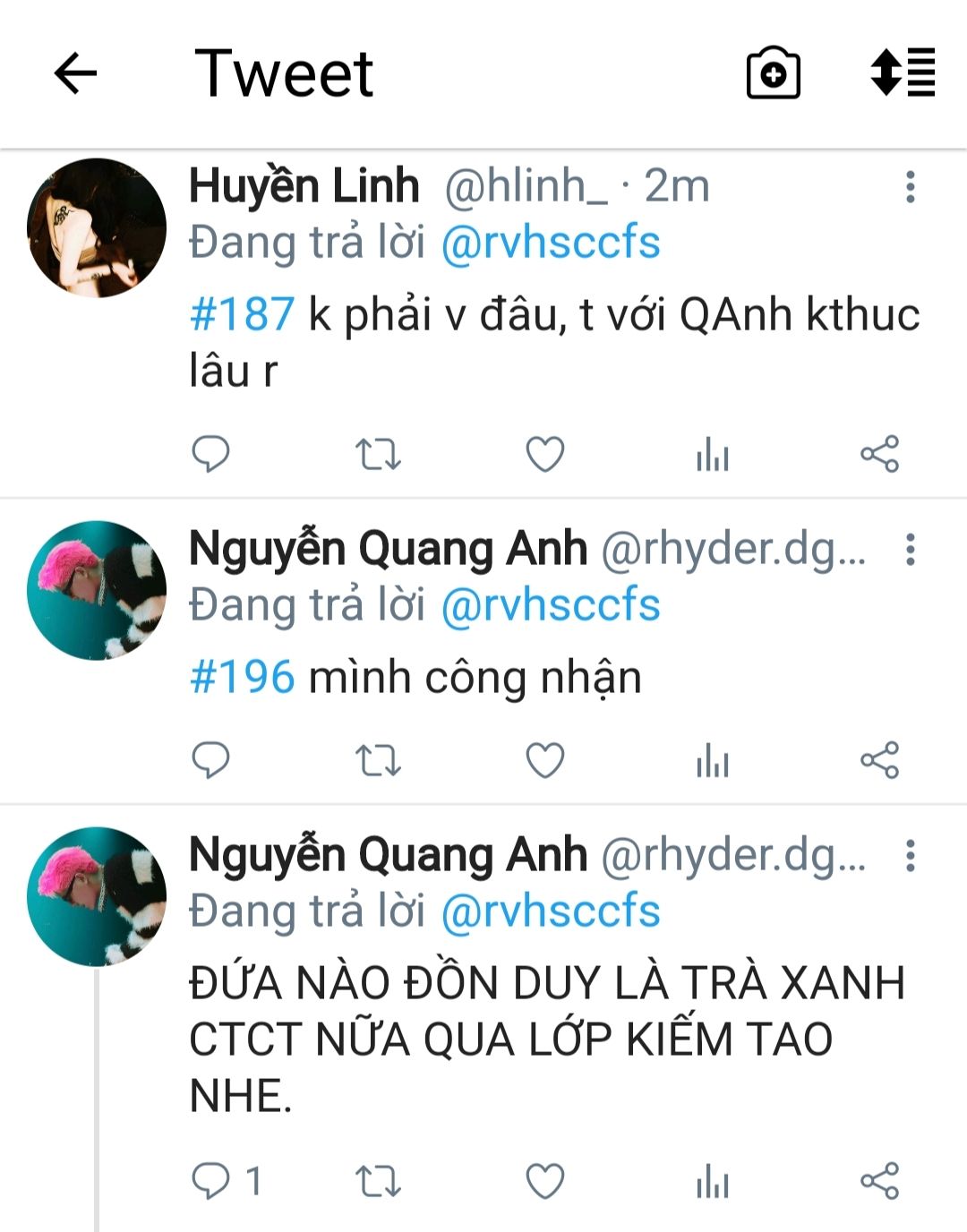Tap the back arrow in header

click(75, 73)
